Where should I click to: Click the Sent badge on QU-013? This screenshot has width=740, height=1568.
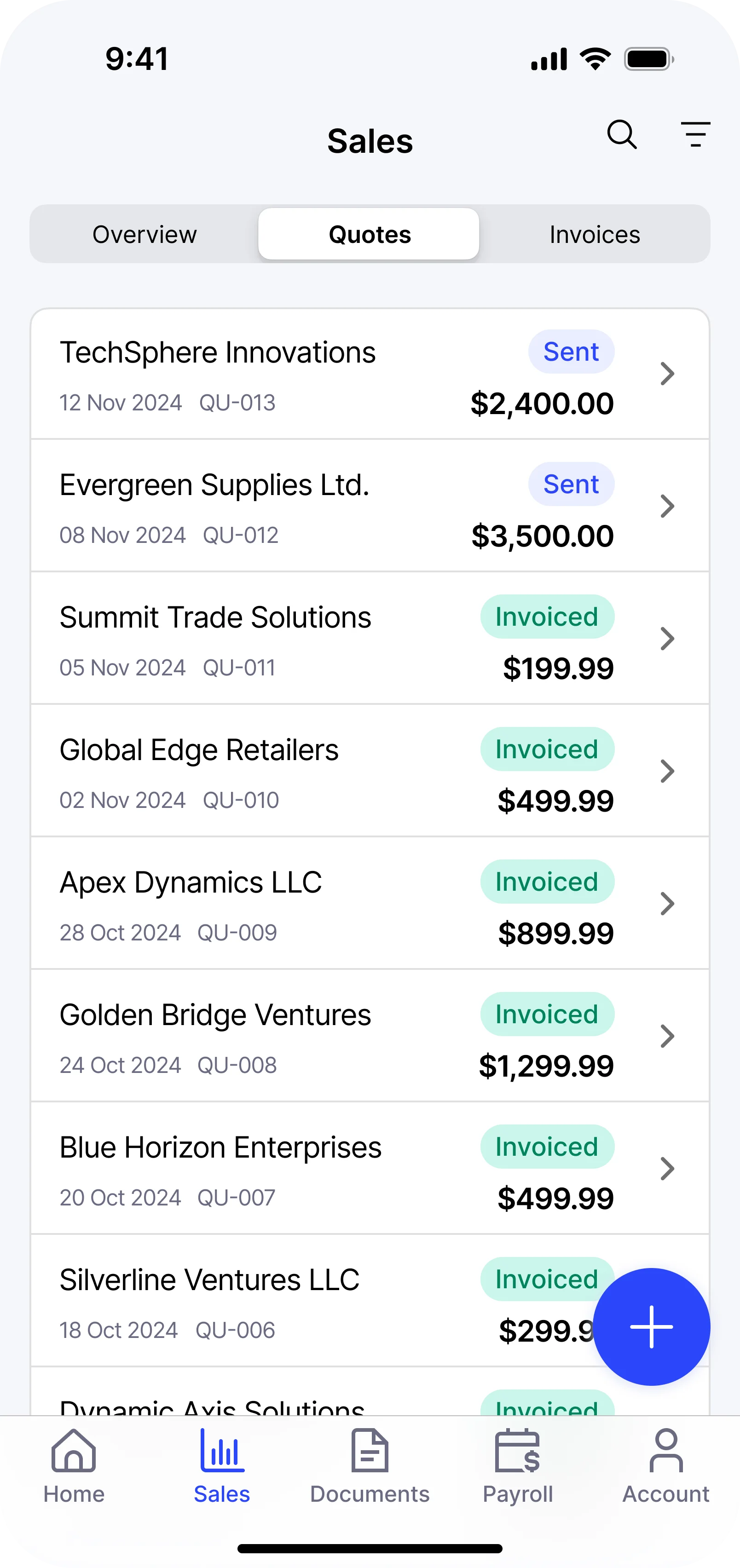click(x=571, y=352)
